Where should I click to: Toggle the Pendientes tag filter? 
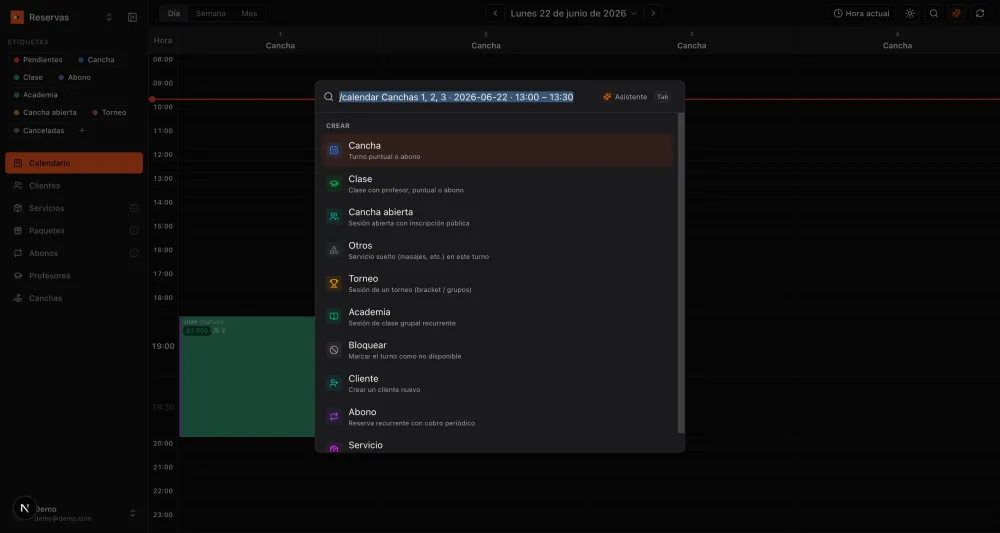38,59
